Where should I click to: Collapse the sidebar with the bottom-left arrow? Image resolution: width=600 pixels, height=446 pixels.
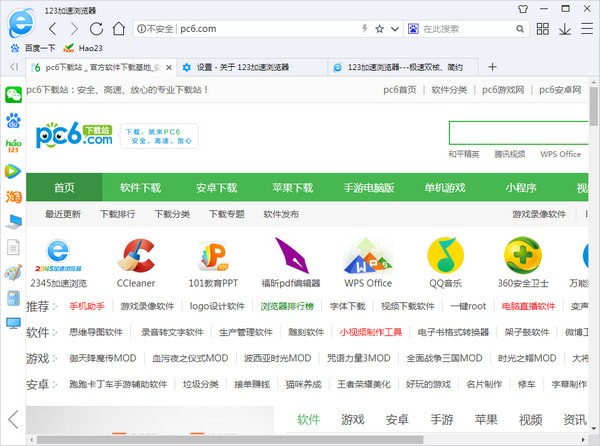coord(13,419)
